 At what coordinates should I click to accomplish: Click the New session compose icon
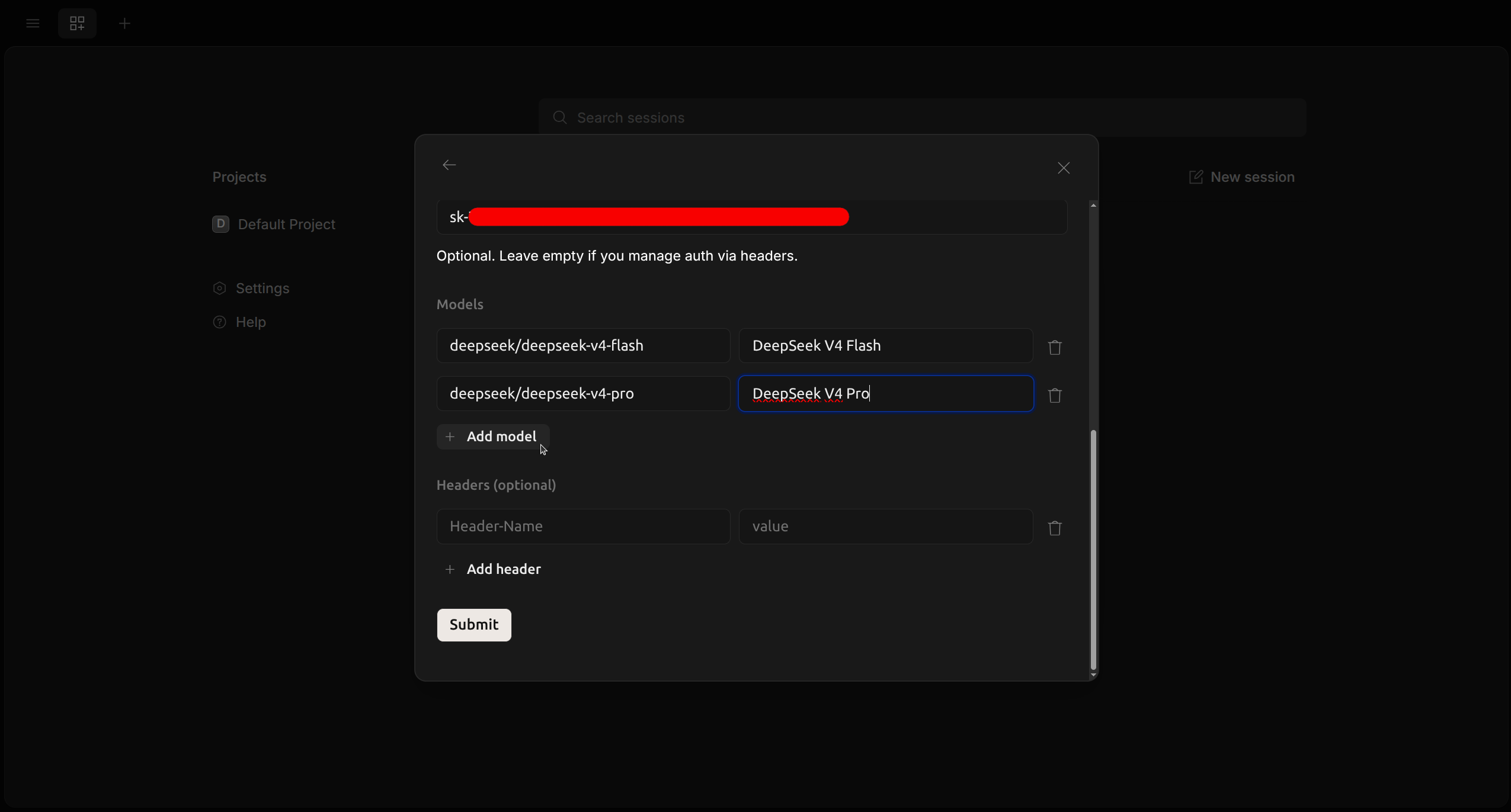point(1196,177)
